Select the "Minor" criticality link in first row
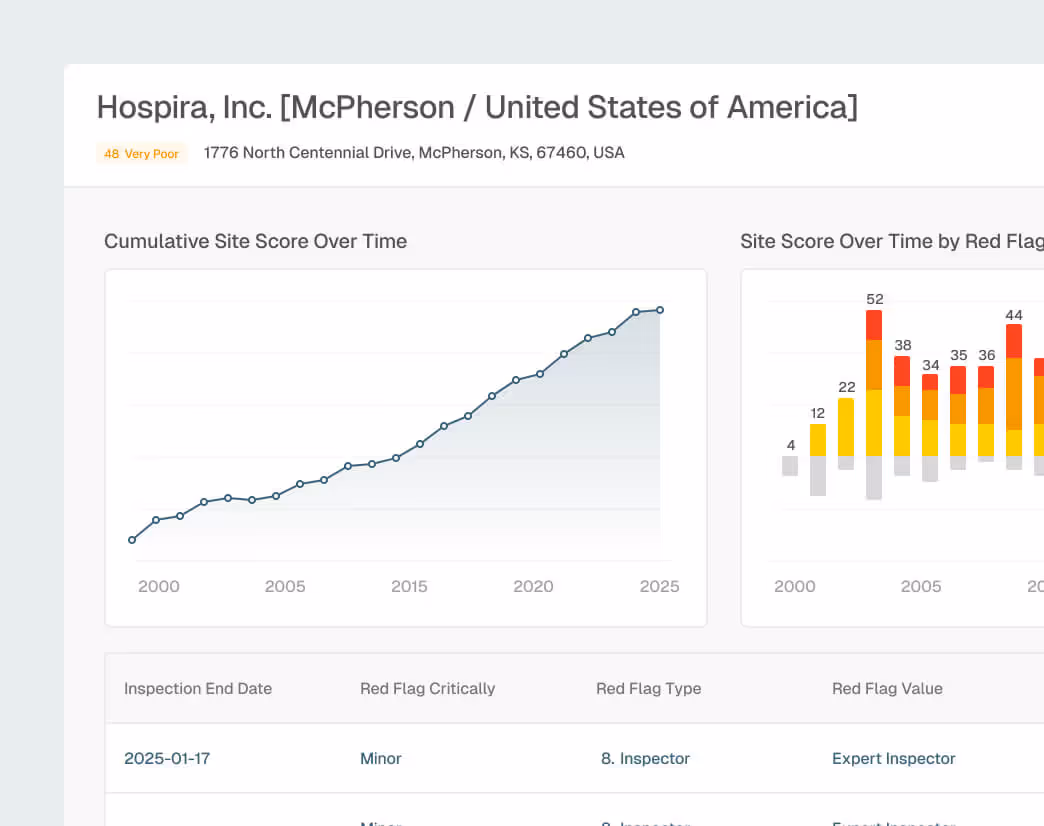This screenshot has width=1044, height=826. point(380,758)
